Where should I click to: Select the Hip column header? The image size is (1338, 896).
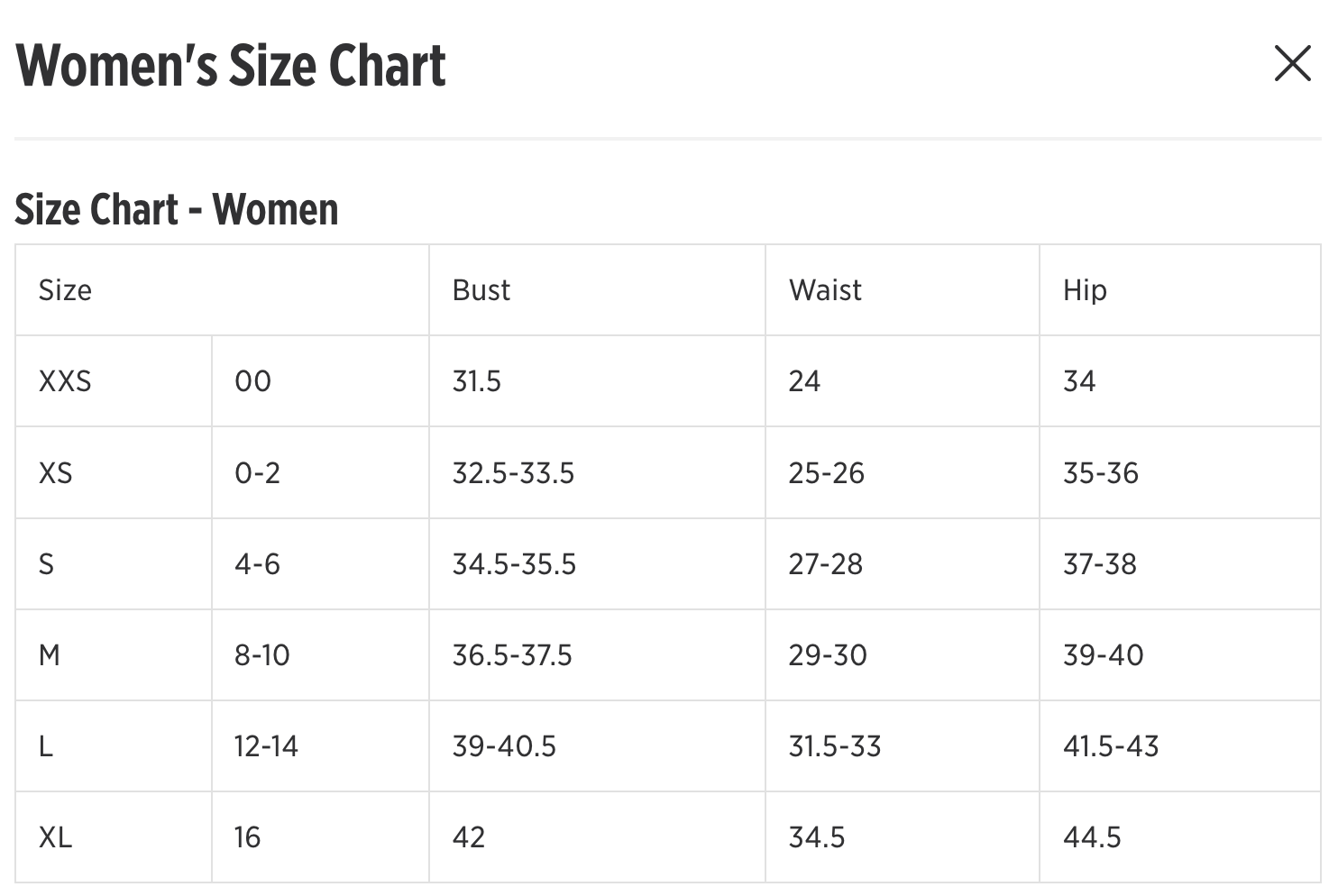tap(1085, 290)
